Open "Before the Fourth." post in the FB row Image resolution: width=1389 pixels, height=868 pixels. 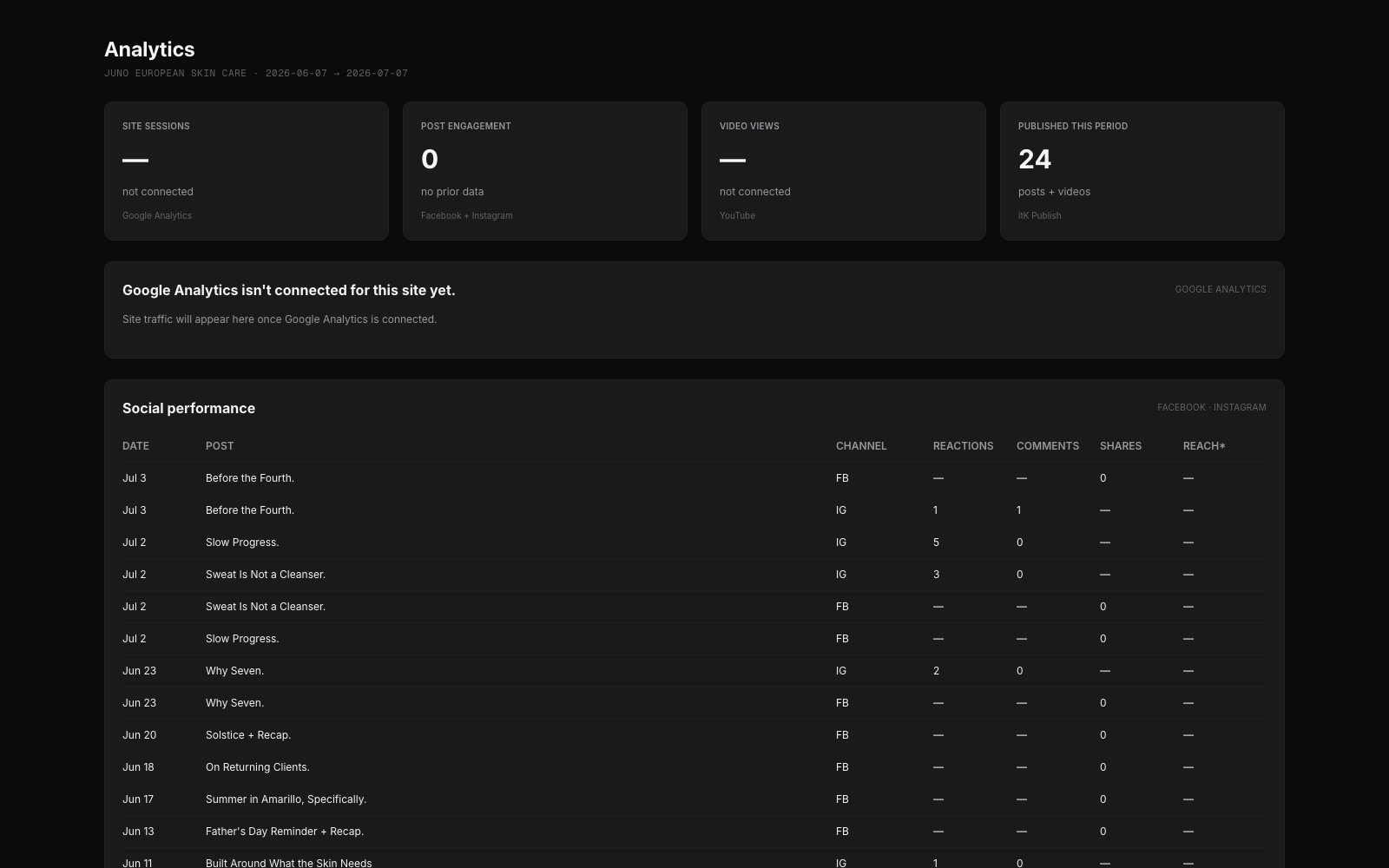pyautogui.click(x=250, y=478)
